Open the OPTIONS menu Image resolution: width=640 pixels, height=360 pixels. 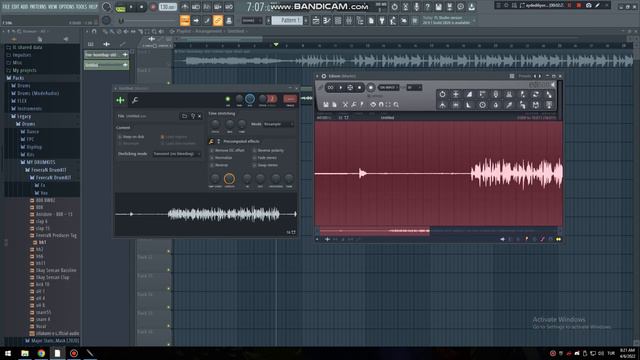pos(67,7)
